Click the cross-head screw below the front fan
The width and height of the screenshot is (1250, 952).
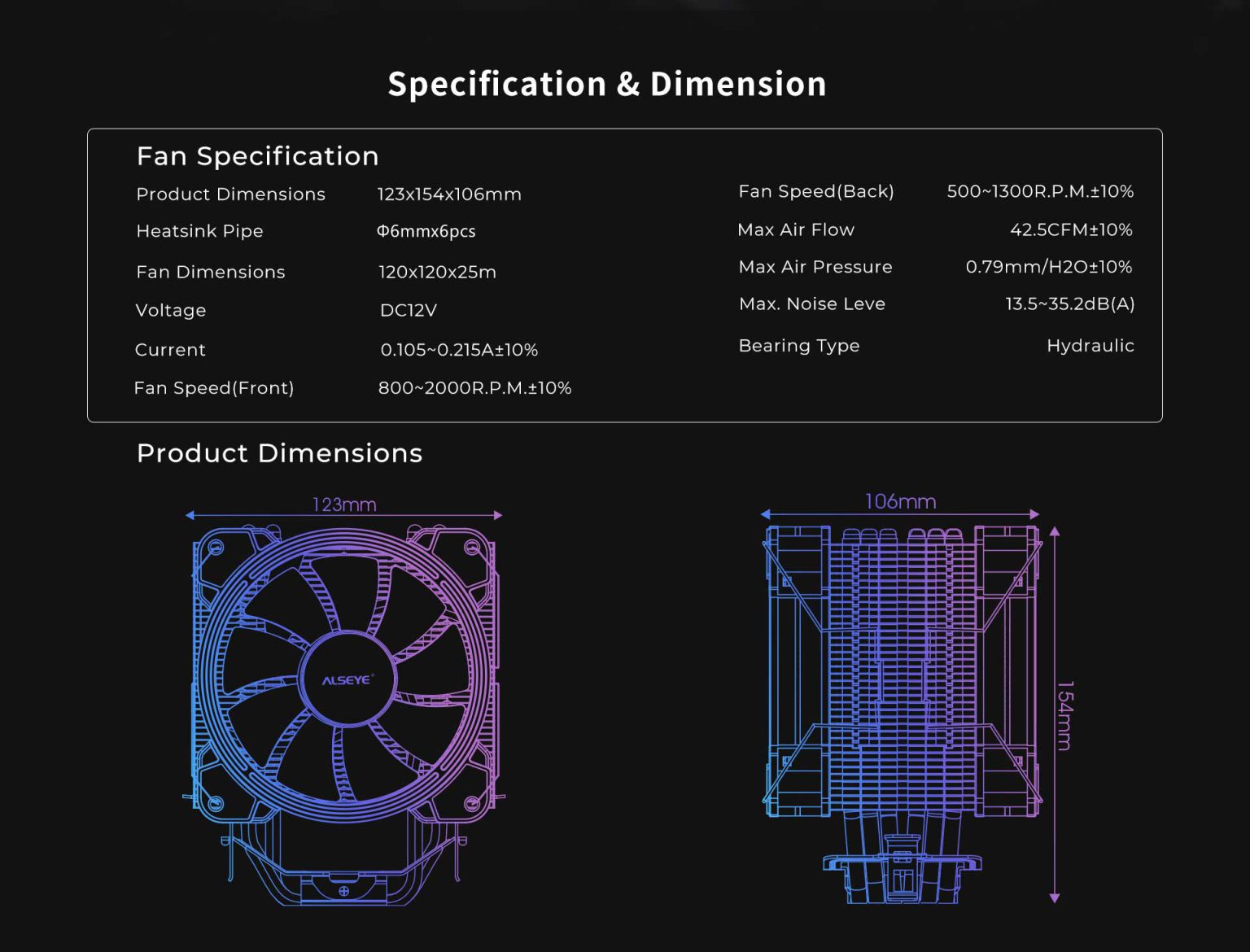(x=343, y=891)
